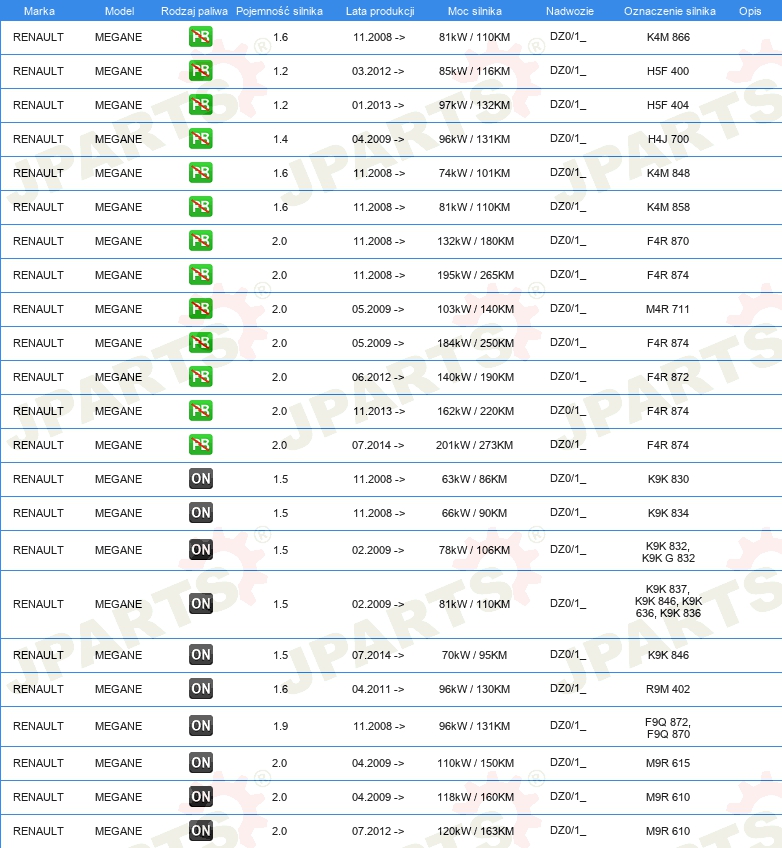Viewport: 782px width, 848px height.
Task: Click the Opis column header
Action: pos(750,11)
